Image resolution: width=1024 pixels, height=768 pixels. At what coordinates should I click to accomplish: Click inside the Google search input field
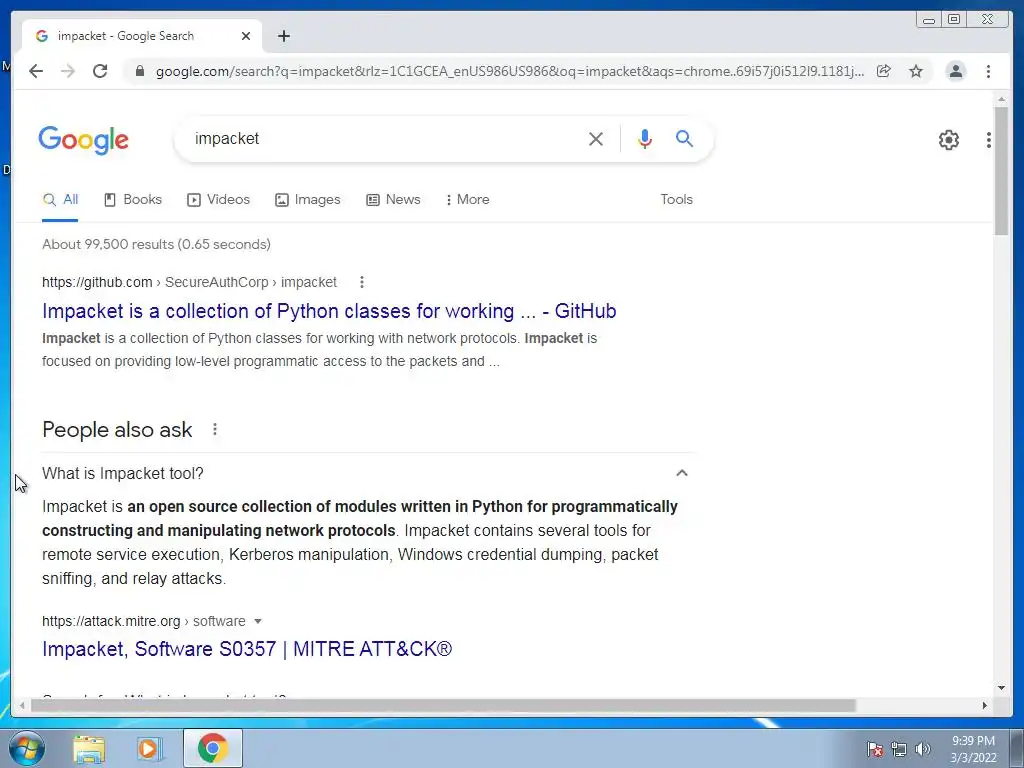click(x=385, y=138)
